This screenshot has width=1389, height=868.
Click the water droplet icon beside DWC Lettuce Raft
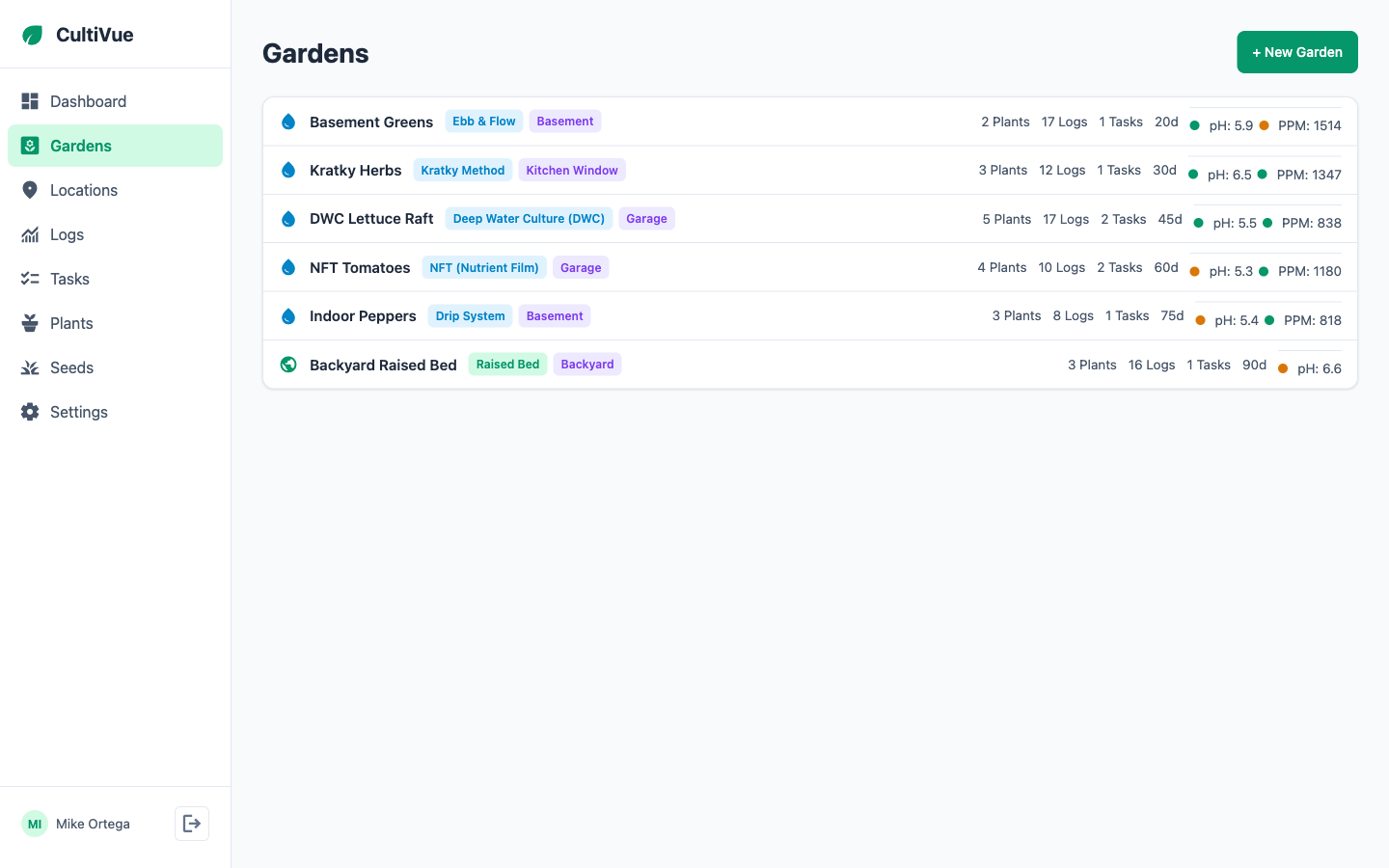point(288,218)
